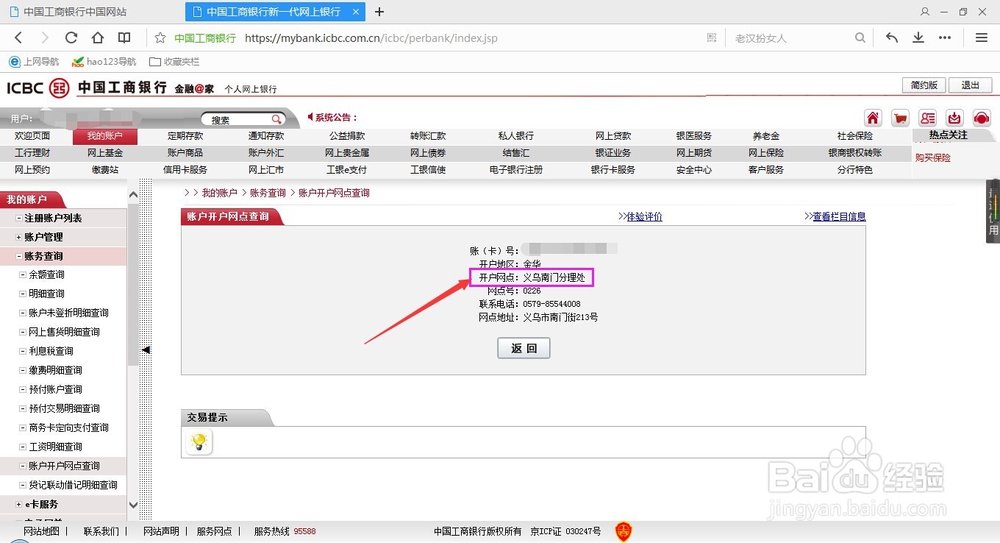Click the 购买保险 hot link
Image resolution: width=1000 pixels, height=543 pixels.
(x=932, y=158)
